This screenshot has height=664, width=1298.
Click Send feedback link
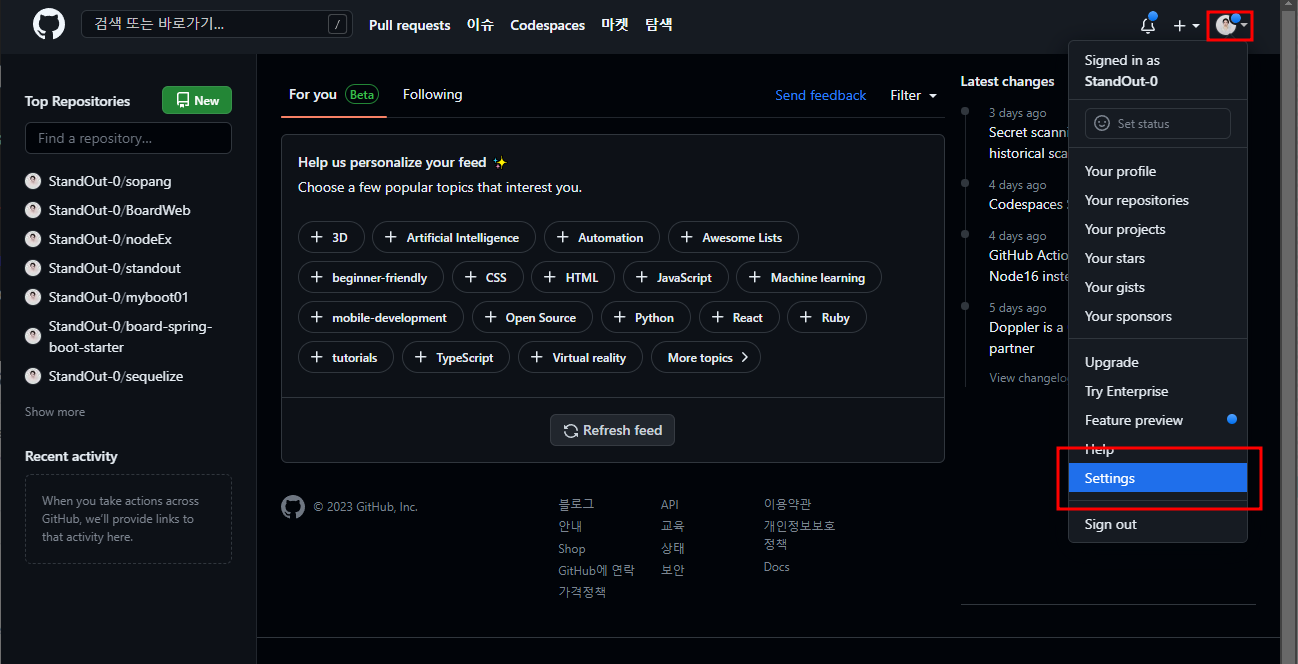pyautogui.click(x=820, y=95)
